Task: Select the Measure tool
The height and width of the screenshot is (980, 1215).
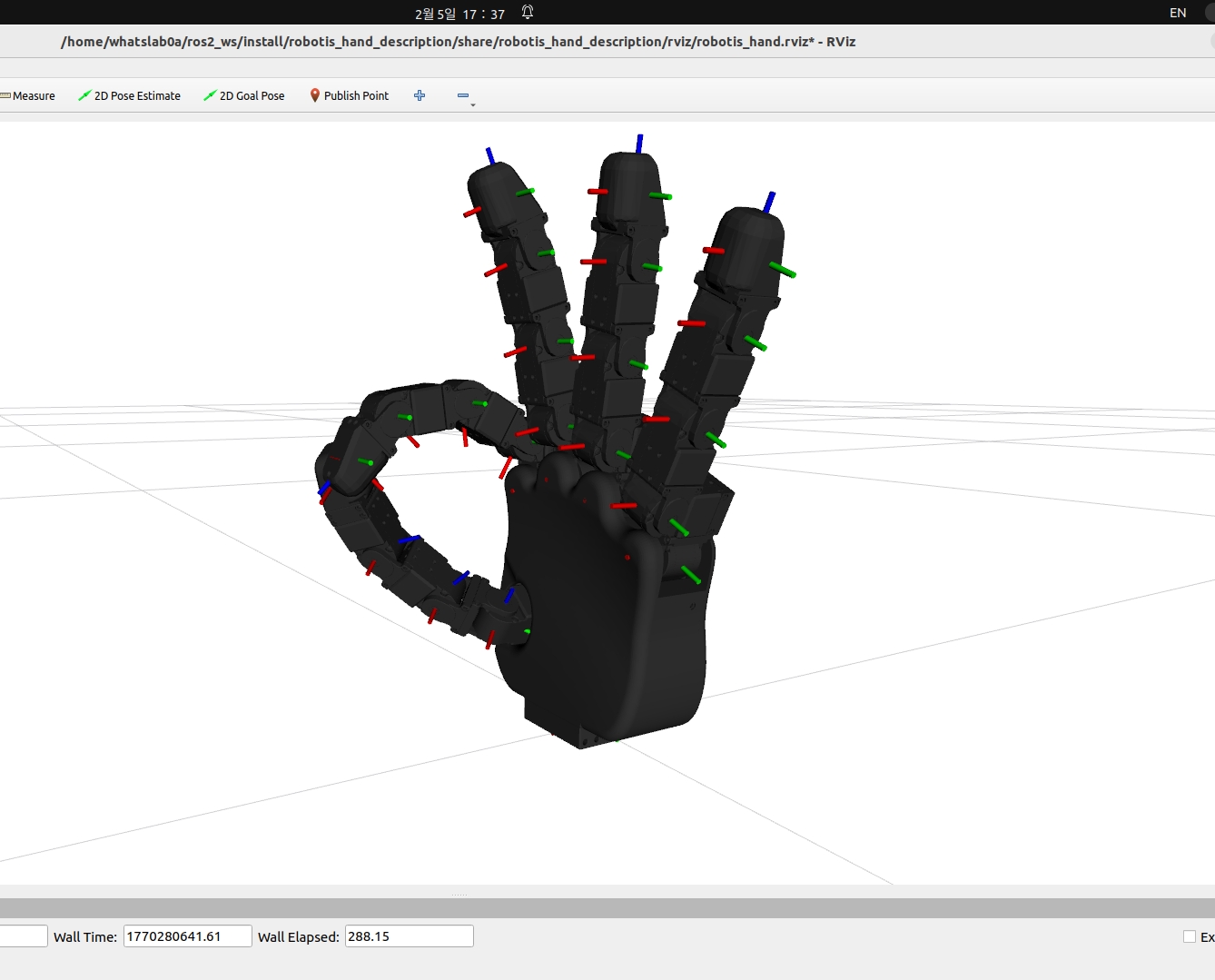Action: coord(28,96)
